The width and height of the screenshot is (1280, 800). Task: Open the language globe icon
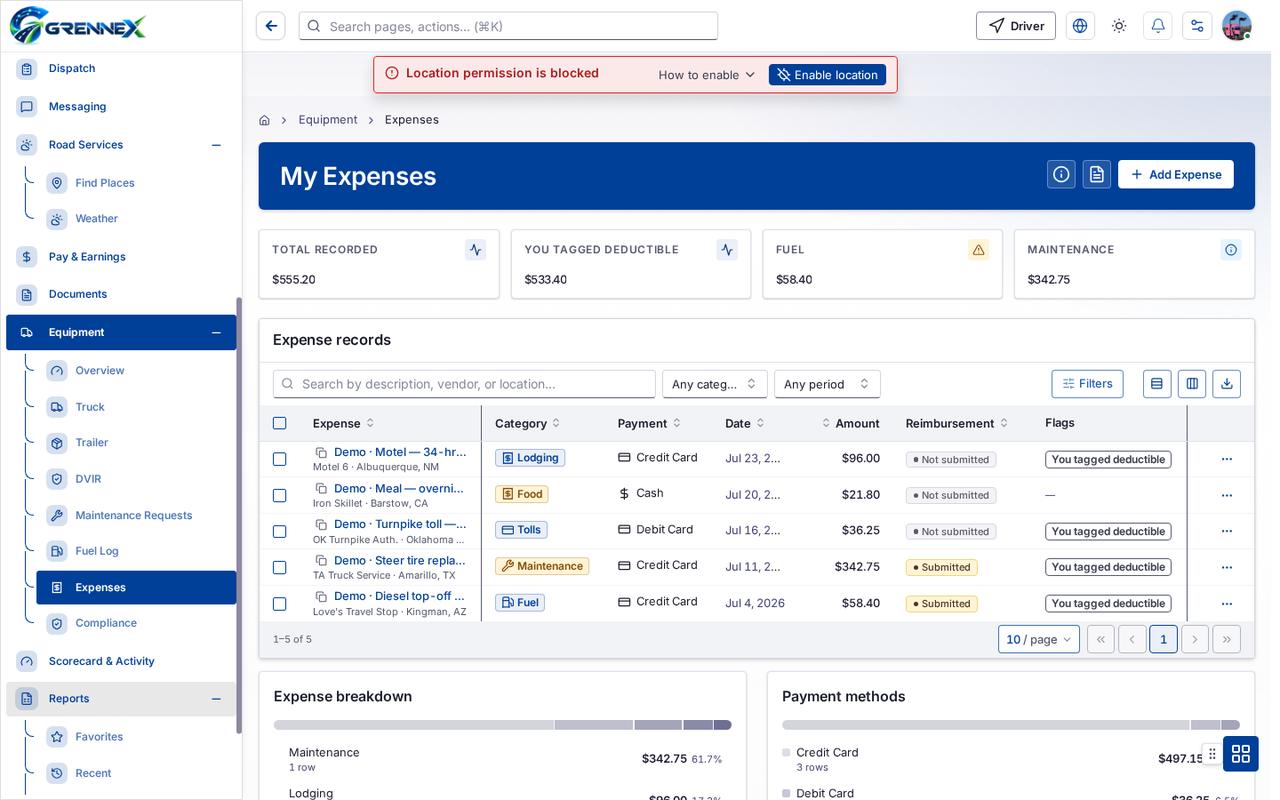click(x=1080, y=26)
